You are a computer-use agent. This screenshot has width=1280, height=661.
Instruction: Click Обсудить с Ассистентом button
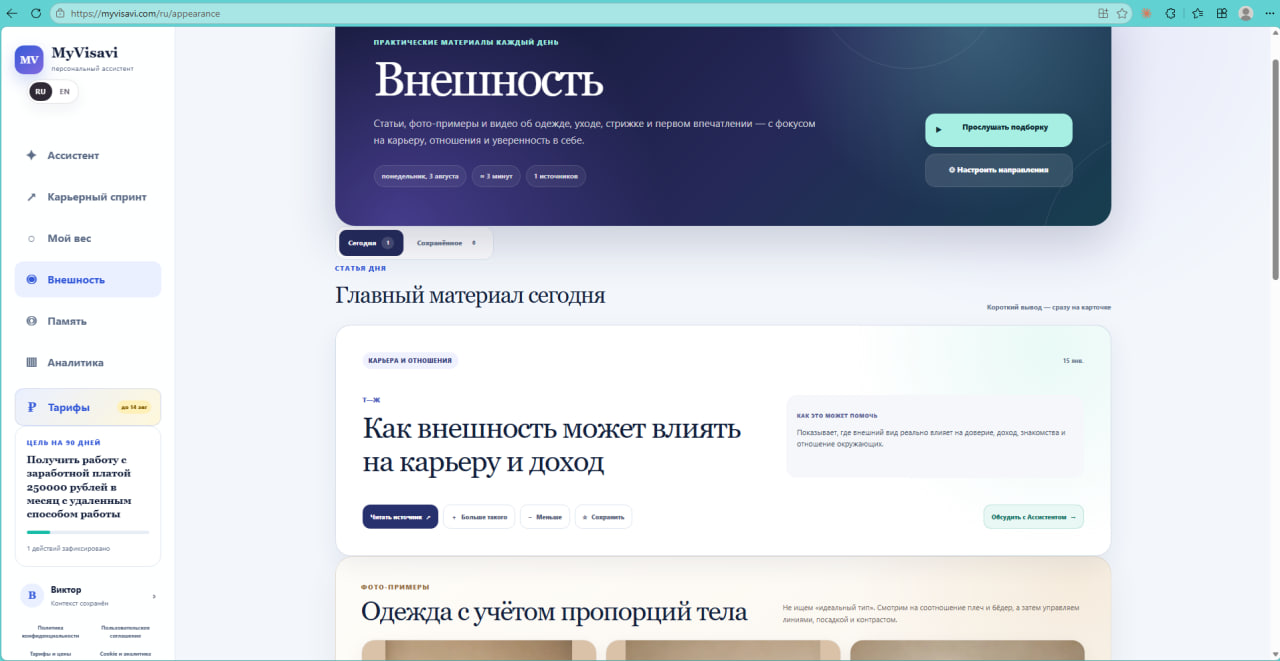pos(1033,517)
